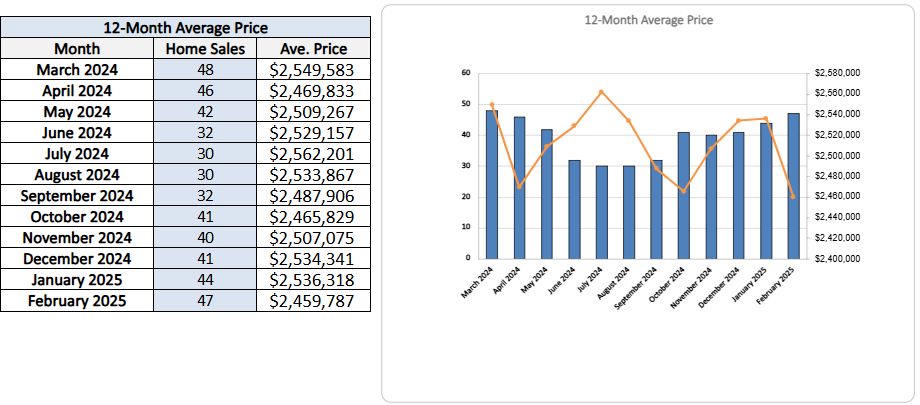The width and height of the screenshot is (920, 405).
Task: Select the price cell $2,533,867
Action: click(314, 175)
